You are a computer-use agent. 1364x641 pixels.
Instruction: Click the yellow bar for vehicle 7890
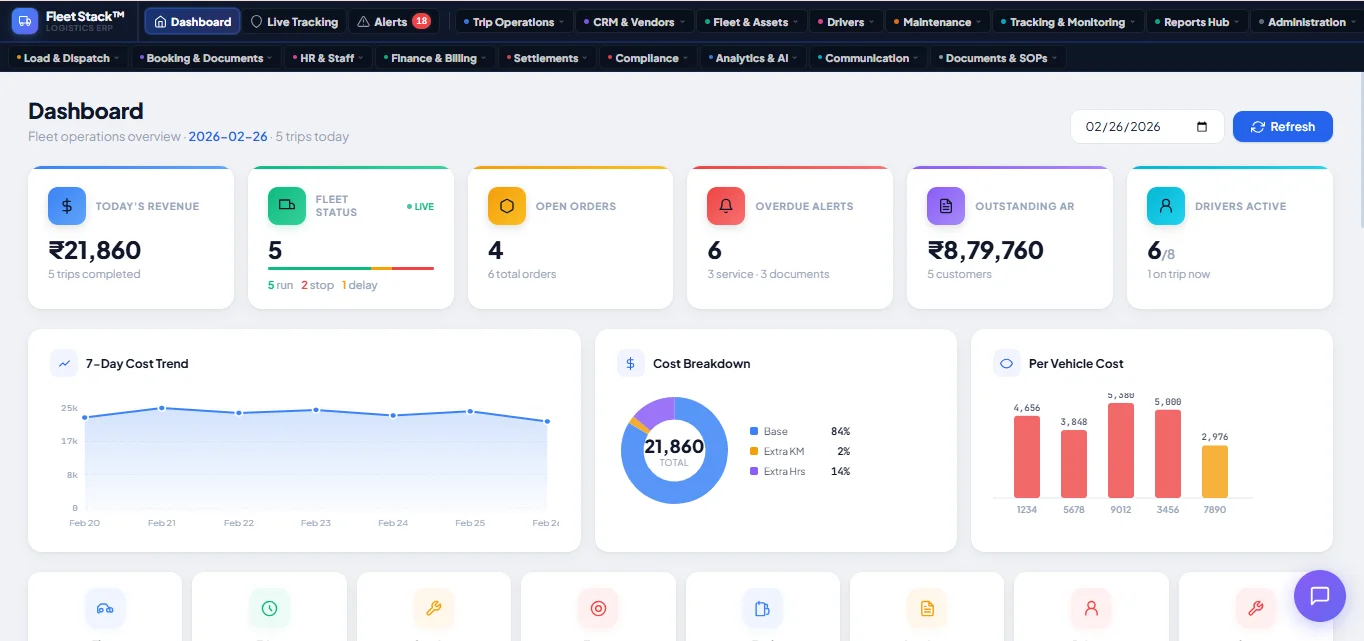(x=1215, y=472)
